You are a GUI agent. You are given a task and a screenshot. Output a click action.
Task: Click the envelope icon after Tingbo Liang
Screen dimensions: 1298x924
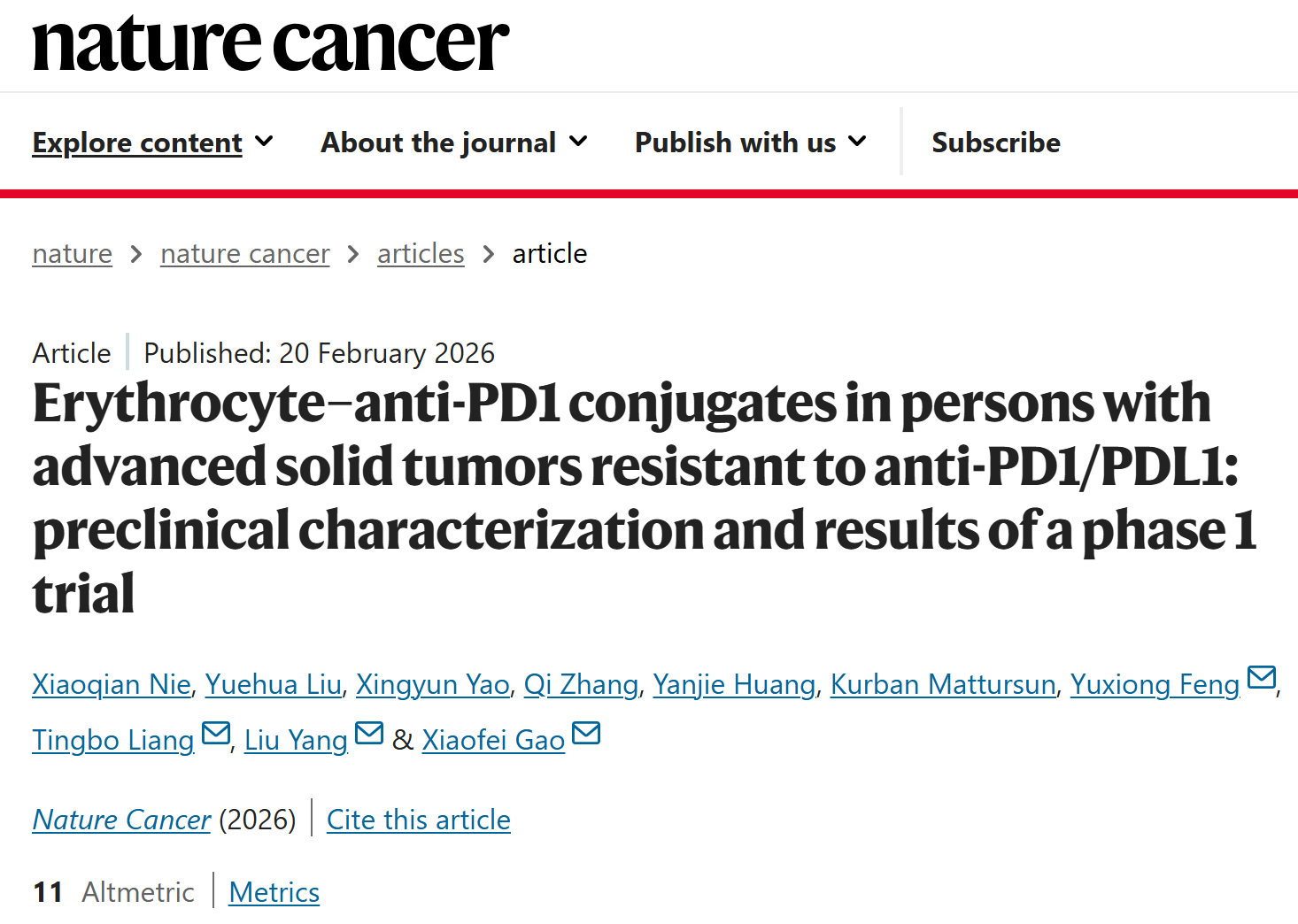216,734
